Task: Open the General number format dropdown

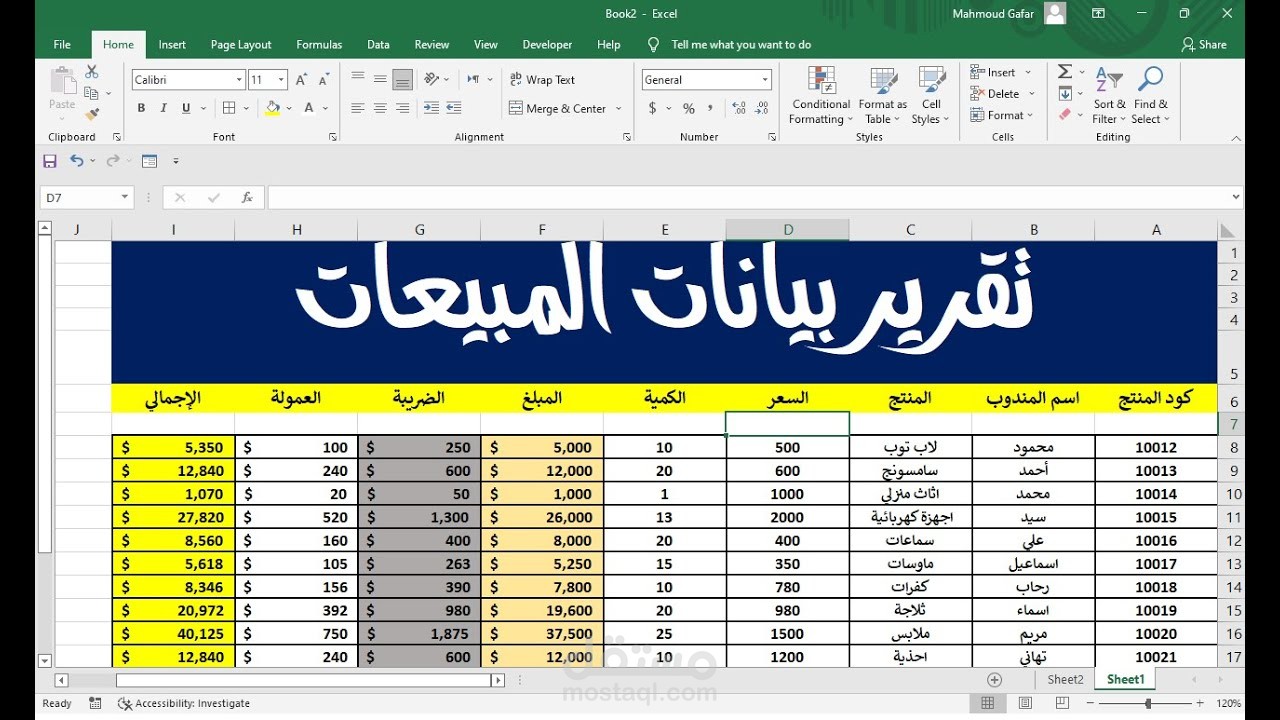Action: (x=766, y=80)
